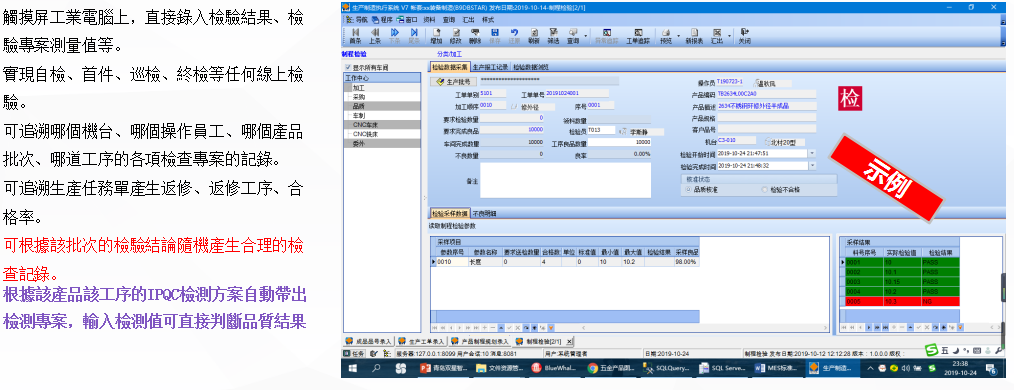This screenshot has height=390, width=1014.
Task: Expand the 查询 toolbar dropdown arrow
Action: [x=585, y=36]
